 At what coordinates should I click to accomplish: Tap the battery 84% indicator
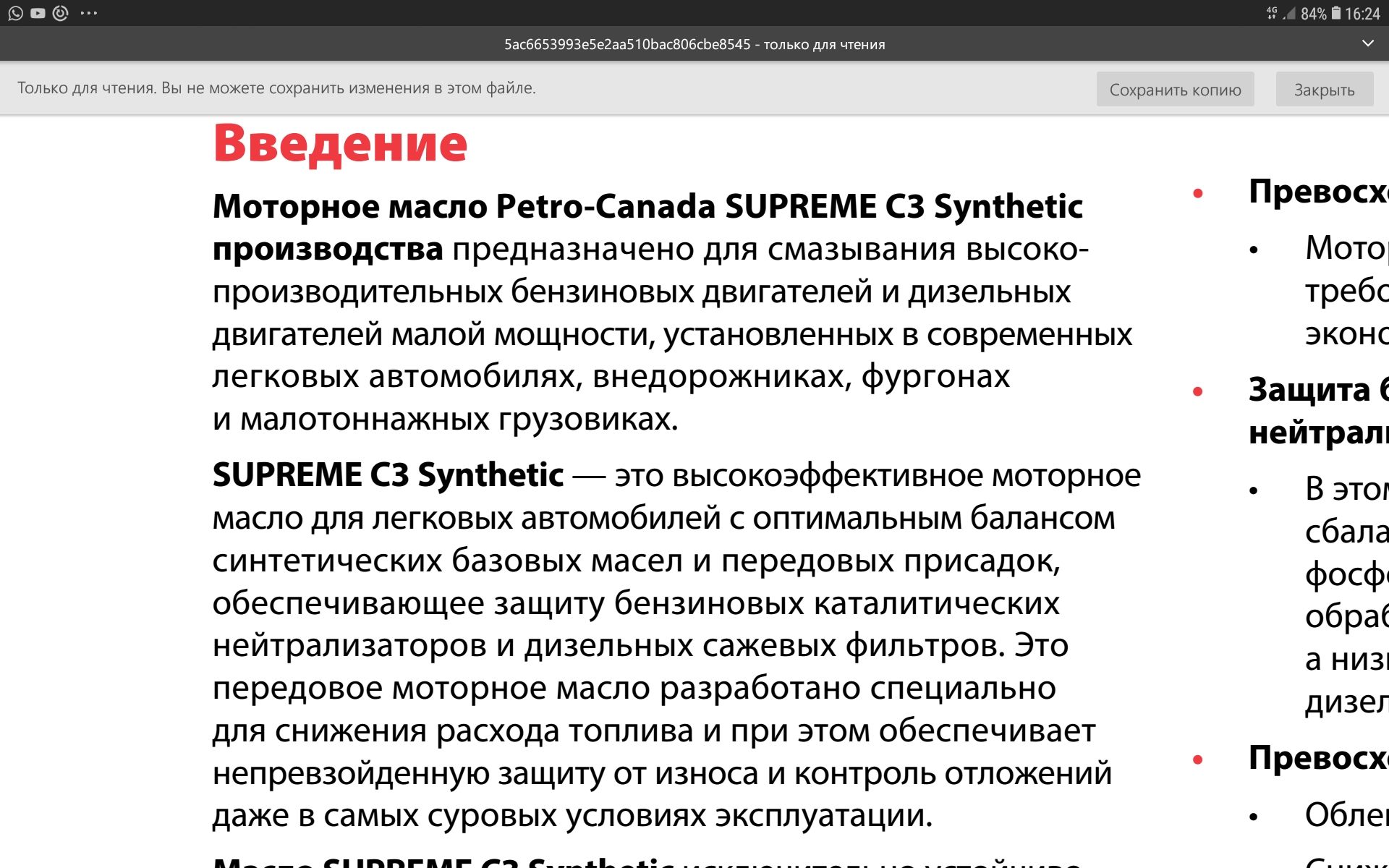tap(1321, 14)
